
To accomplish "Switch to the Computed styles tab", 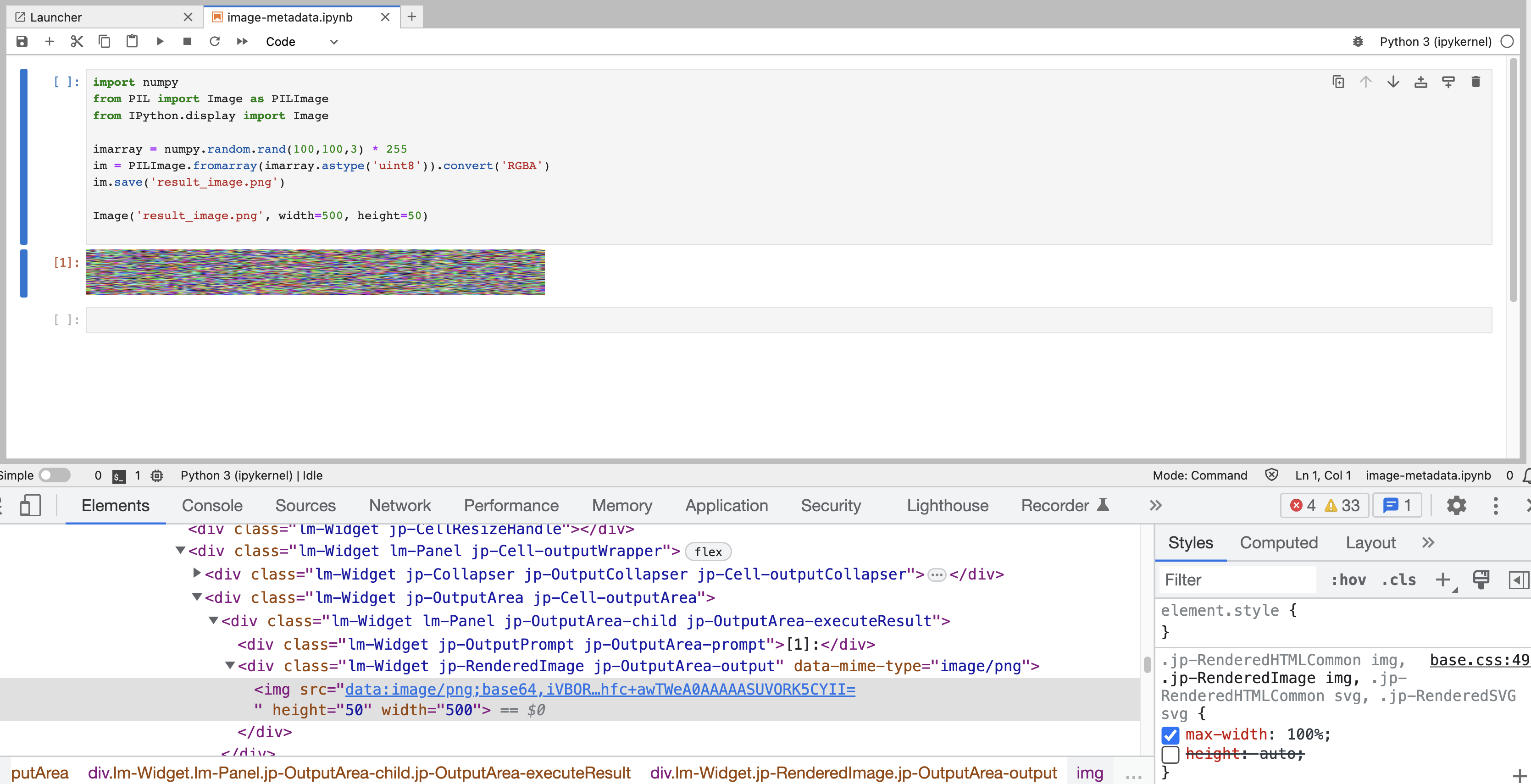I will pyautogui.click(x=1279, y=542).
